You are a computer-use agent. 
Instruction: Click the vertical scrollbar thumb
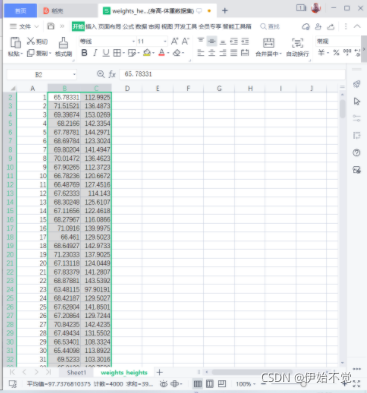342,109
